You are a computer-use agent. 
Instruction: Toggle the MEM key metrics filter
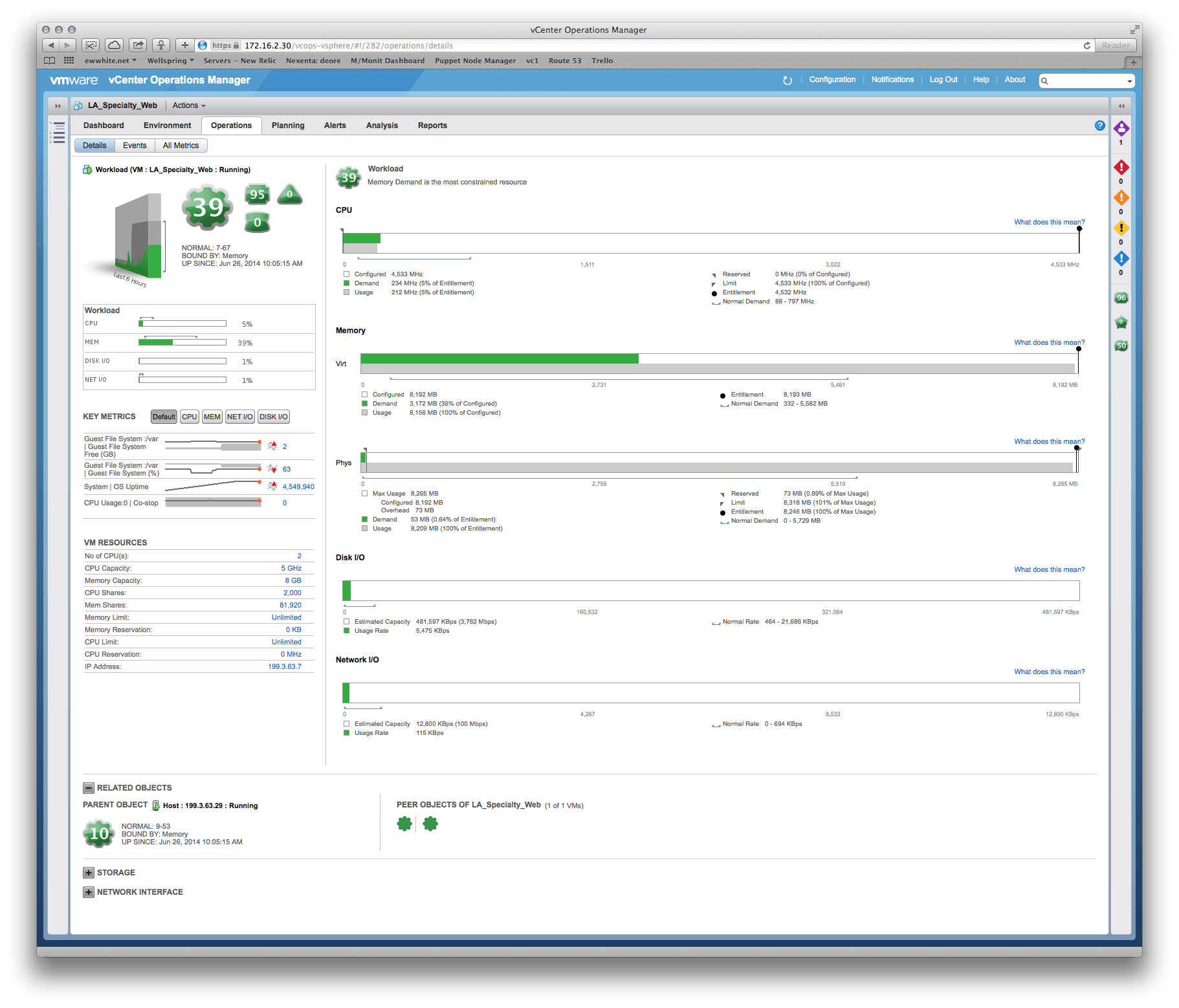pos(212,417)
